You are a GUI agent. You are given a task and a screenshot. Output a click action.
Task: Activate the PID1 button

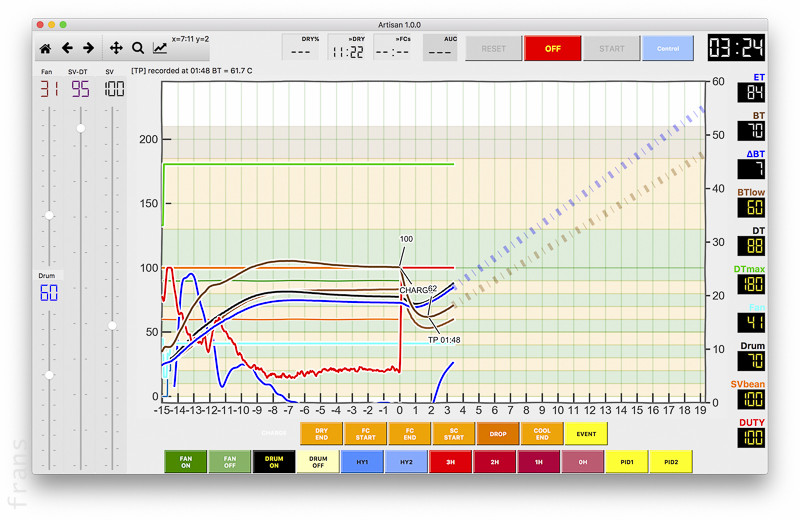(625, 461)
